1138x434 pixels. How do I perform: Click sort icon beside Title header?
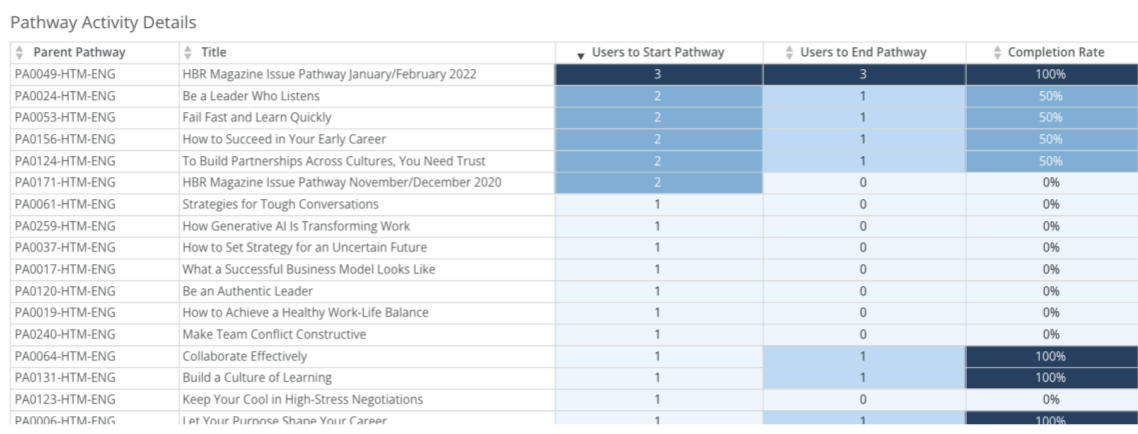click(x=188, y=52)
